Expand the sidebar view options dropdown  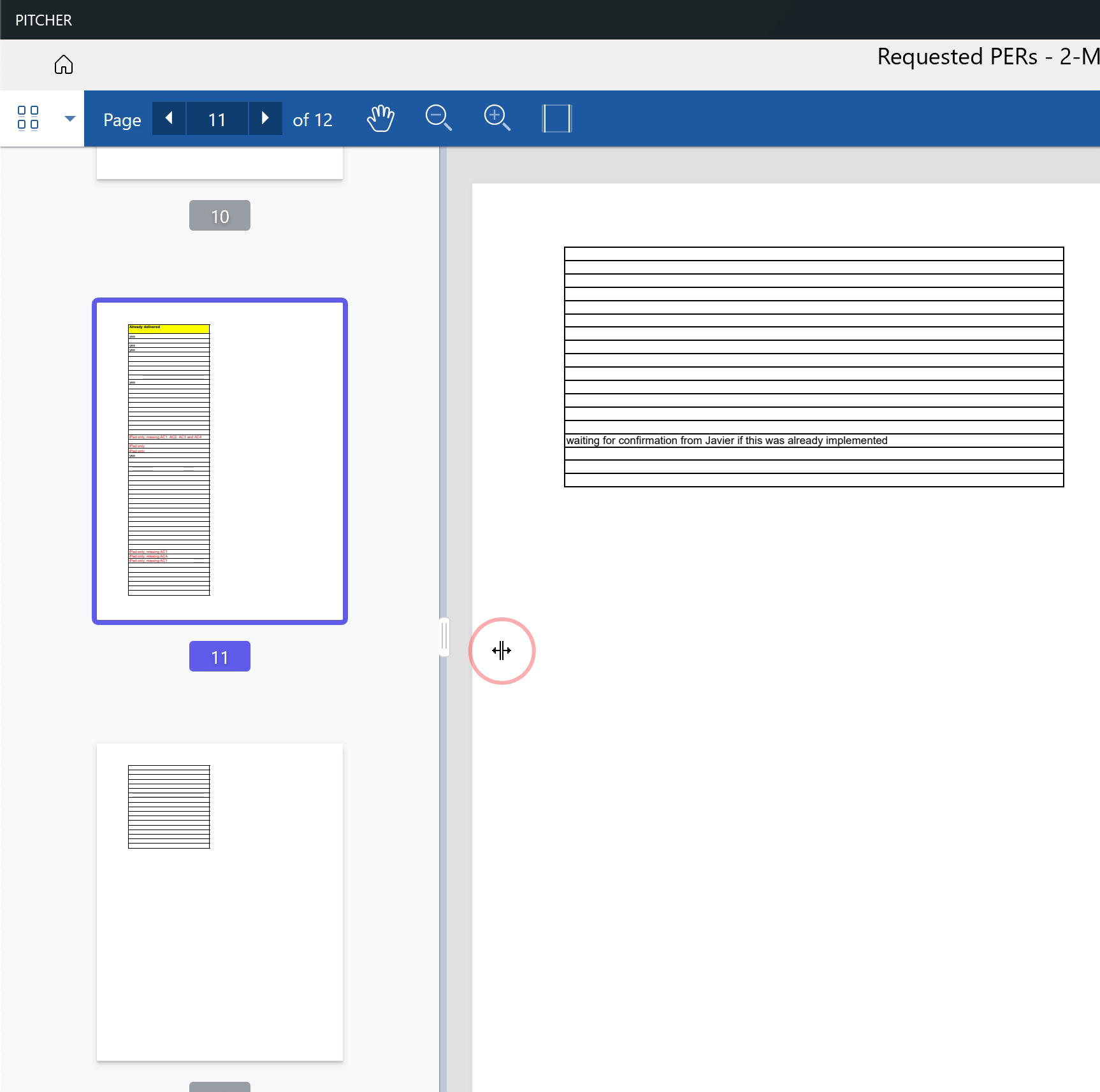pyautogui.click(x=69, y=119)
